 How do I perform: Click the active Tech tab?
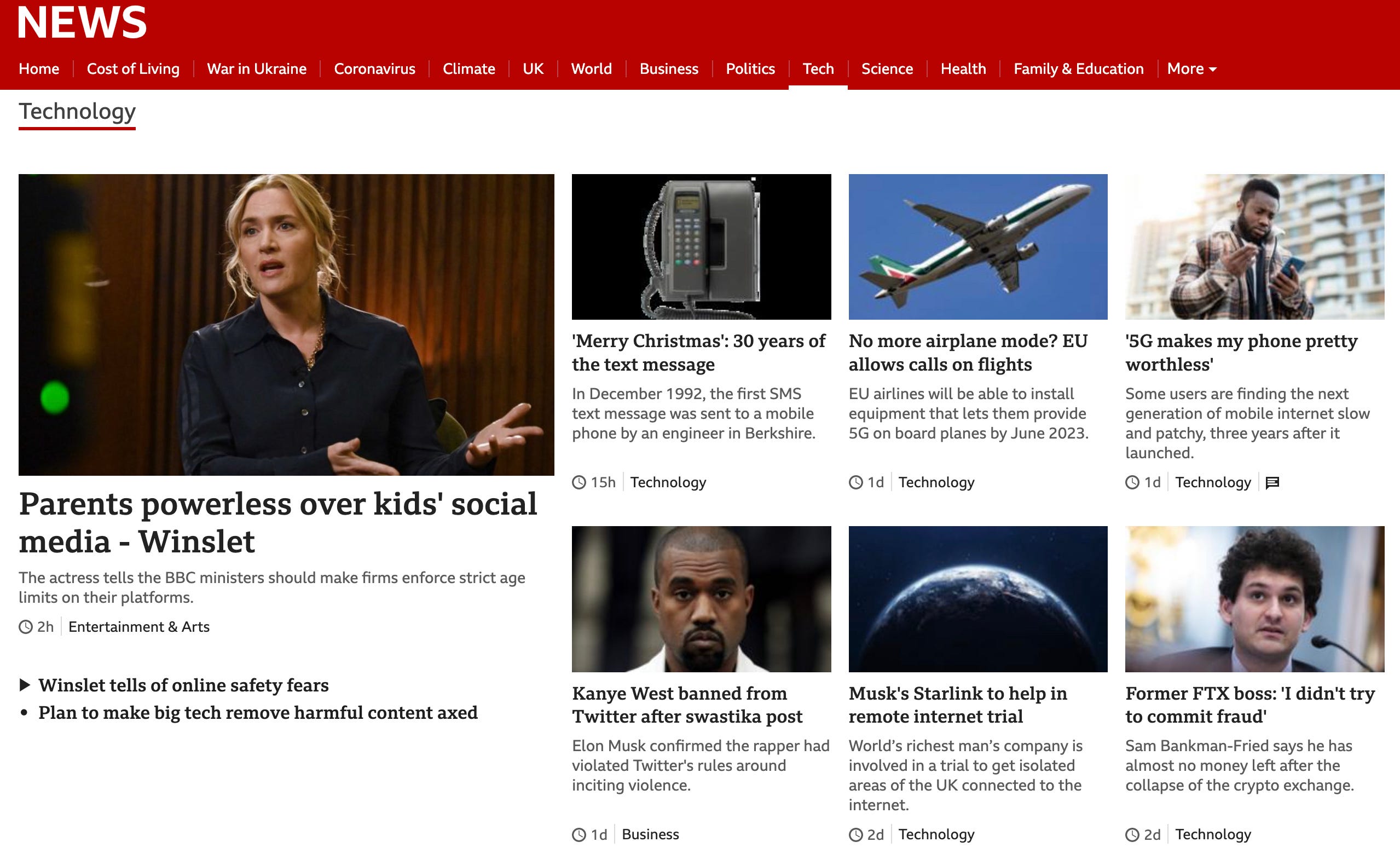coord(818,69)
